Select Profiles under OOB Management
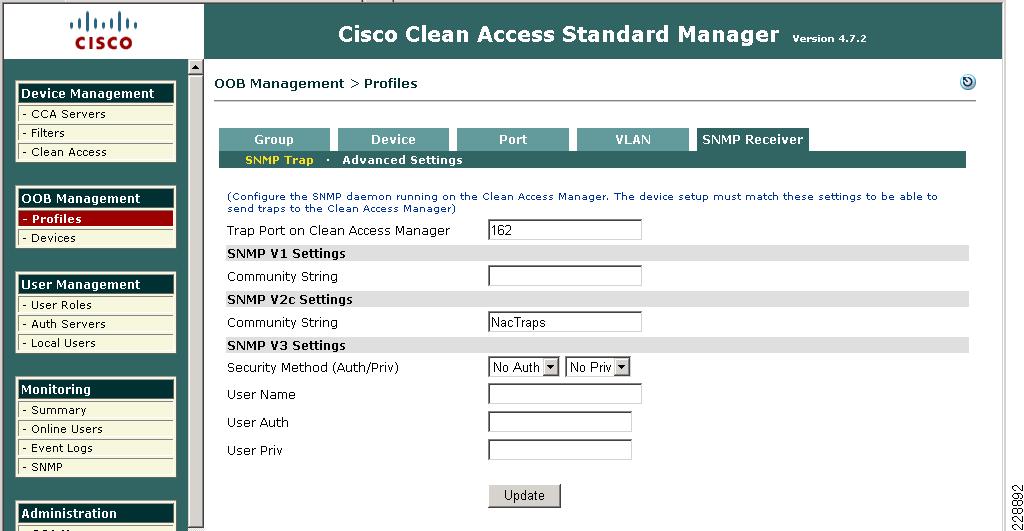Viewport: 1024px width, 531px height. [x=96, y=219]
